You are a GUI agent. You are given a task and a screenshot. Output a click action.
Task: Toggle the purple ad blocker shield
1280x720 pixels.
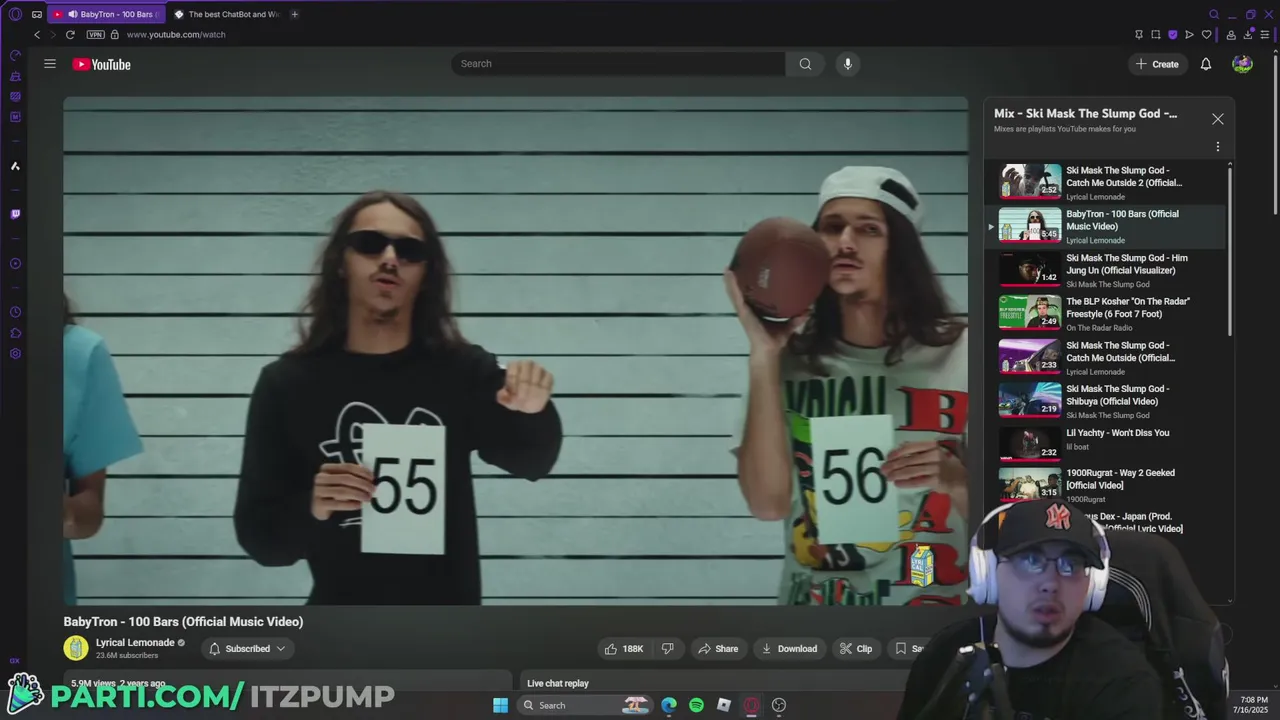point(1172,34)
